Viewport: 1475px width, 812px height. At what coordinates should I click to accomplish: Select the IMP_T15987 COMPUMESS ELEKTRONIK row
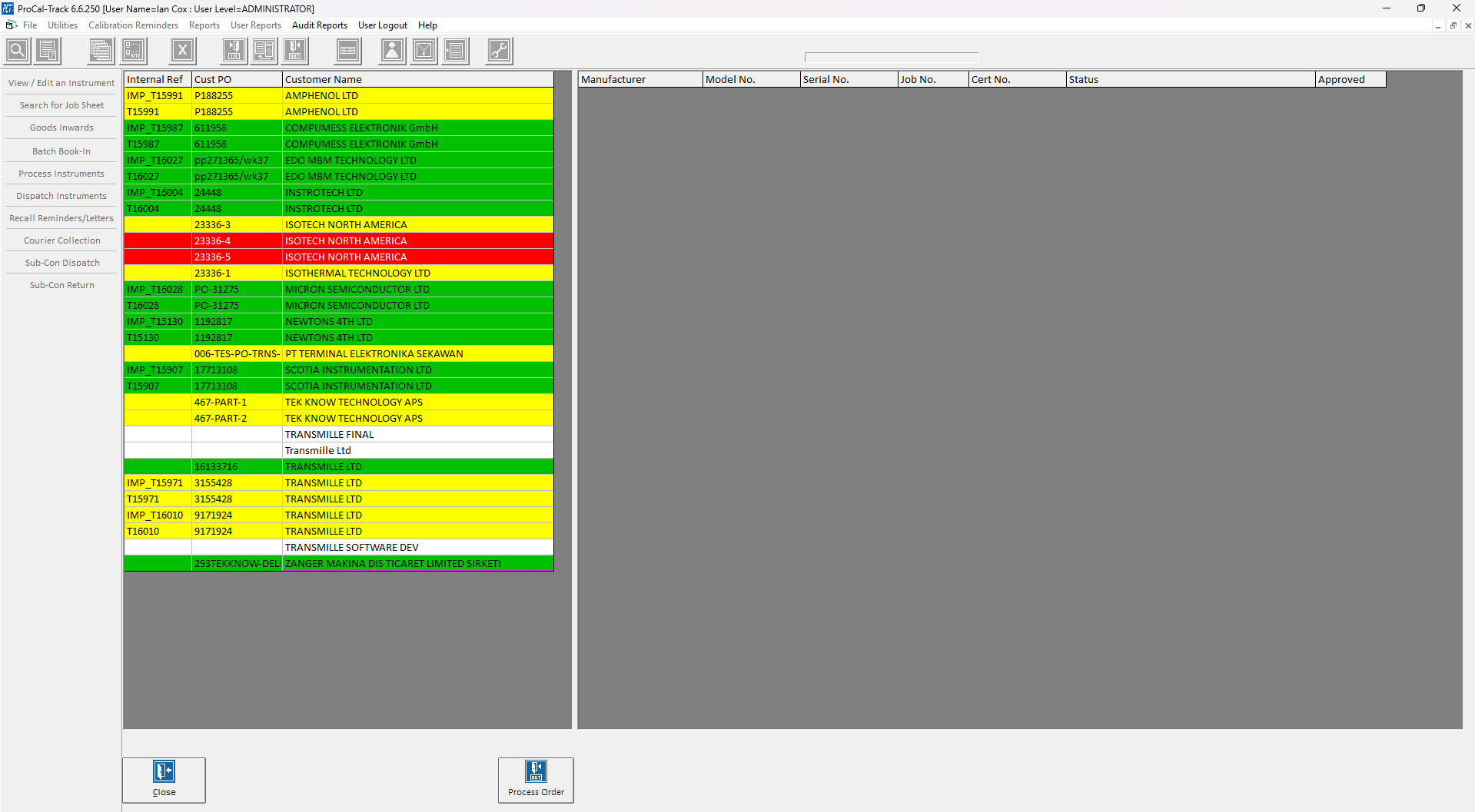tap(339, 128)
